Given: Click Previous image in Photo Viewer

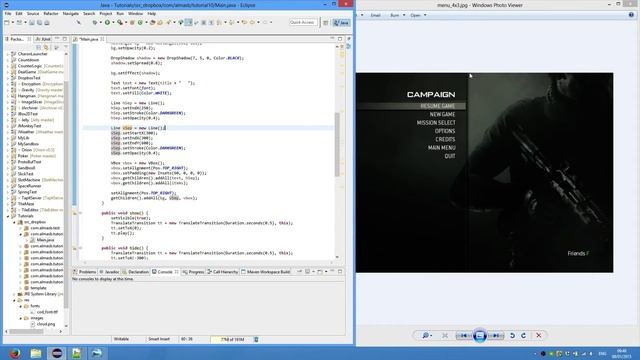Looking at the screenshot, I should pos(464,336).
